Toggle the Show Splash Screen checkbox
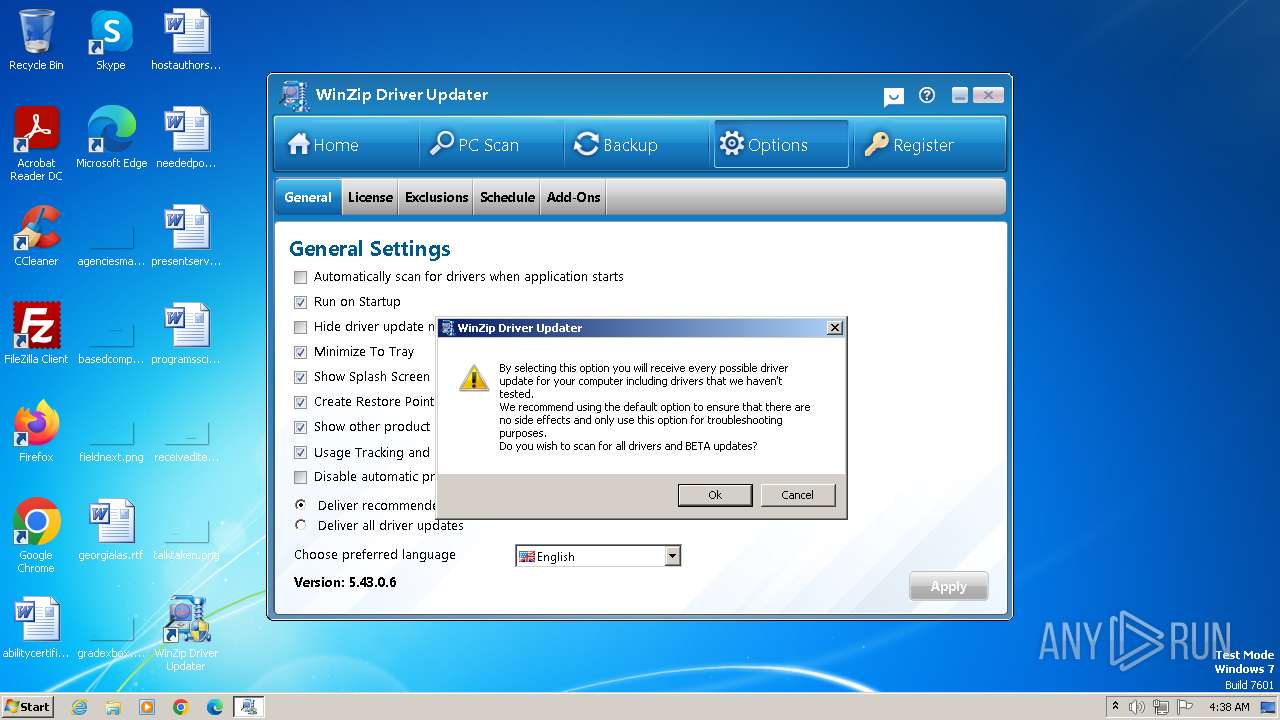 [x=300, y=377]
